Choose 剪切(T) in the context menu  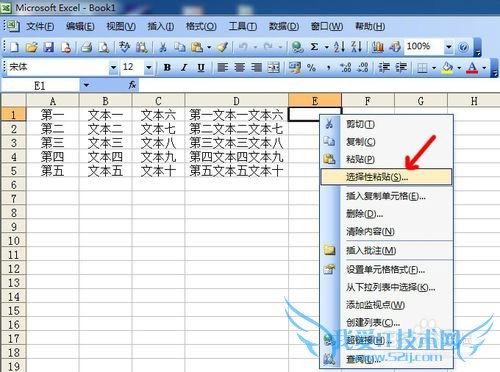tap(386, 124)
